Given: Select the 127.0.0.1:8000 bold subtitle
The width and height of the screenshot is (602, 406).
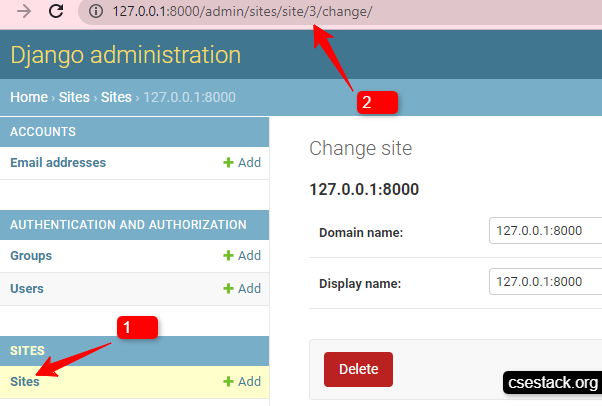Looking at the screenshot, I should tap(364, 189).
